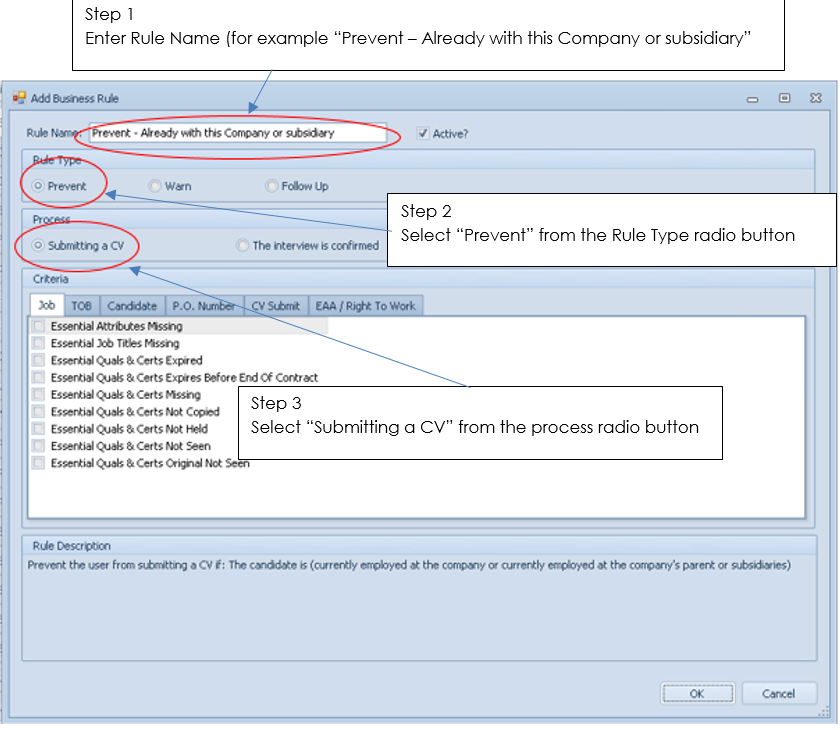This screenshot has height=730, width=840.
Task: Select the Prevent rule type radio button
Action: point(39,186)
